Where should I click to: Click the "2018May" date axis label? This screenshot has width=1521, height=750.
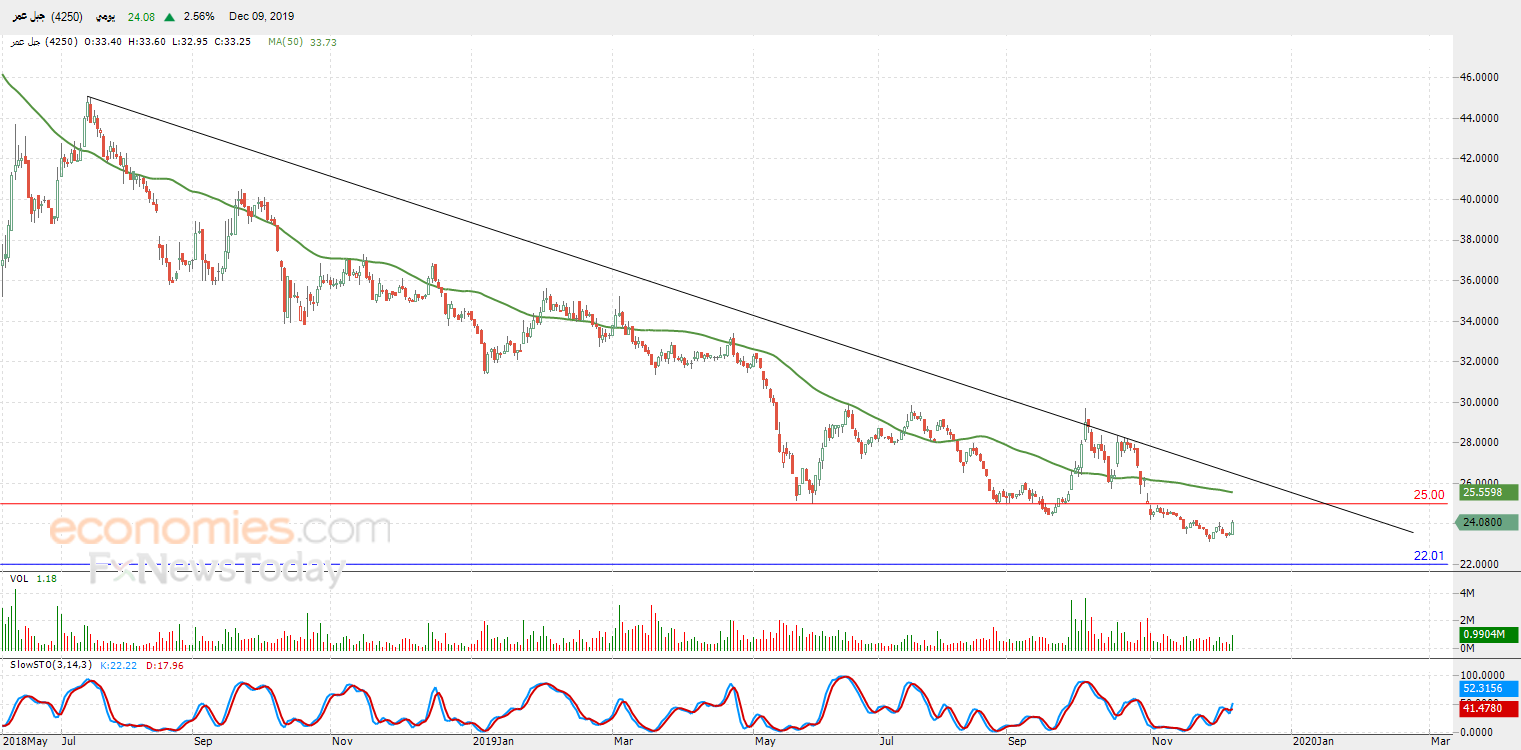pos(24,741)
